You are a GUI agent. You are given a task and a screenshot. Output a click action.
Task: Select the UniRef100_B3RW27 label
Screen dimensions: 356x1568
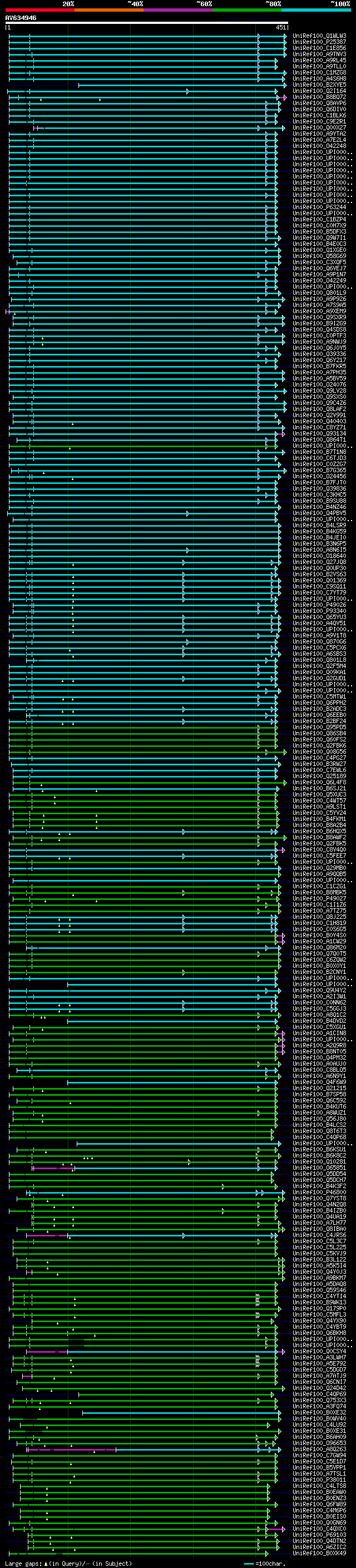319,764
